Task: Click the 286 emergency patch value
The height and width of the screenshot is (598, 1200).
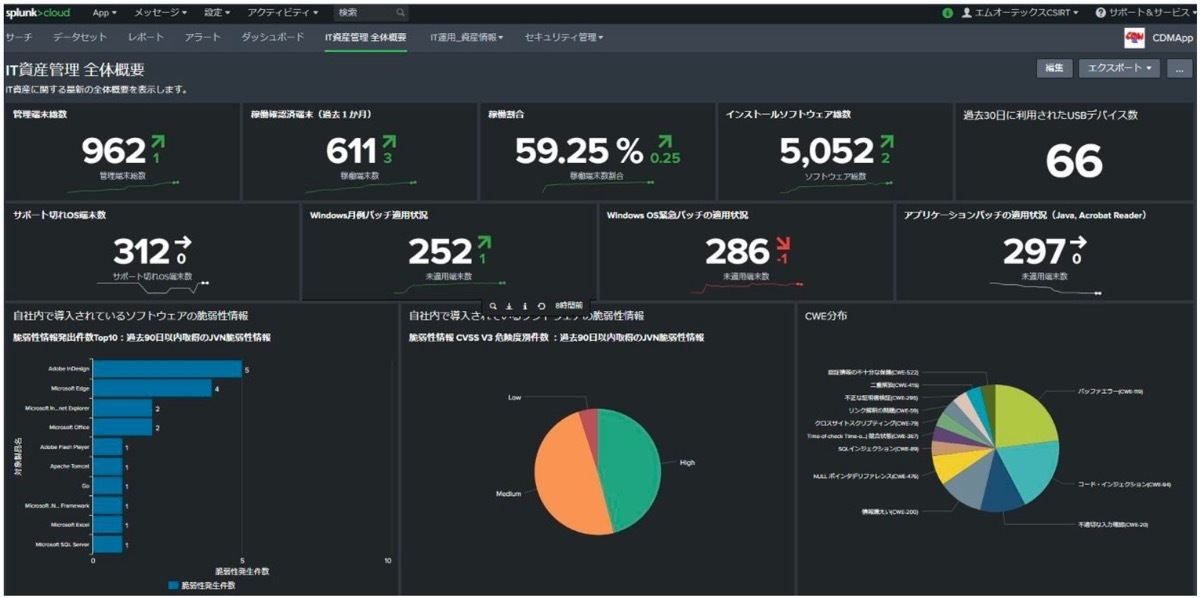Action: tap(739, 251)
